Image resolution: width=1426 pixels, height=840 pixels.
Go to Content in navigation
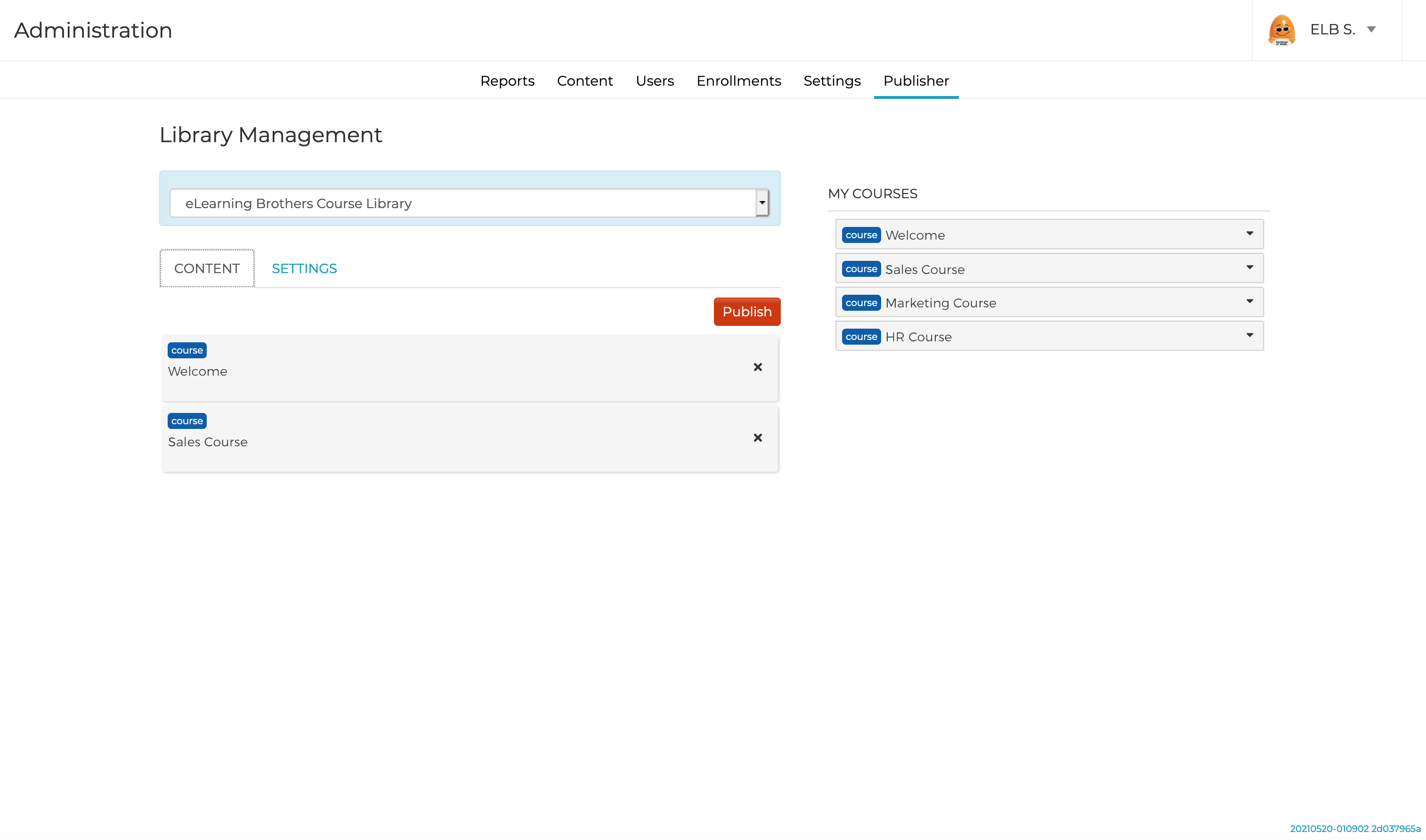(584, 81)
